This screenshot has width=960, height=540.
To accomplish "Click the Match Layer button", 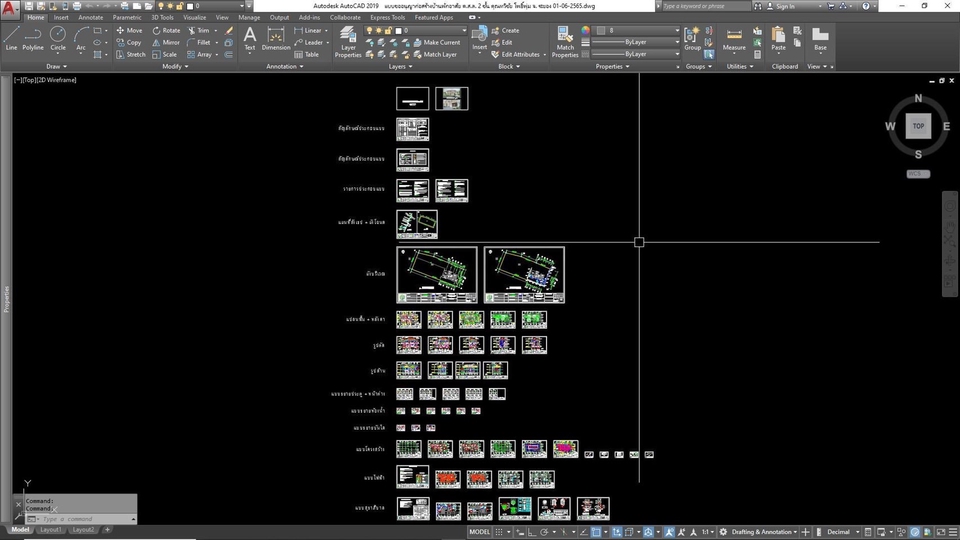I will (x=435, y=54).
